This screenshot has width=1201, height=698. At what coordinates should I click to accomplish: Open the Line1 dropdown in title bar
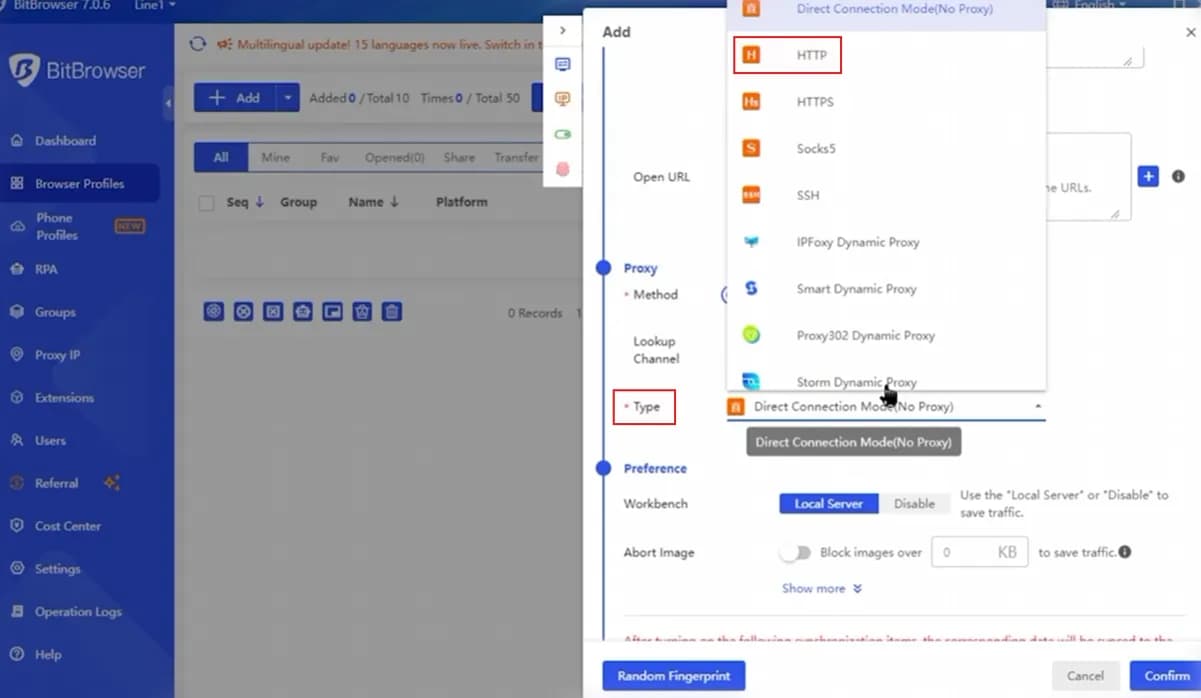[154, 5]
